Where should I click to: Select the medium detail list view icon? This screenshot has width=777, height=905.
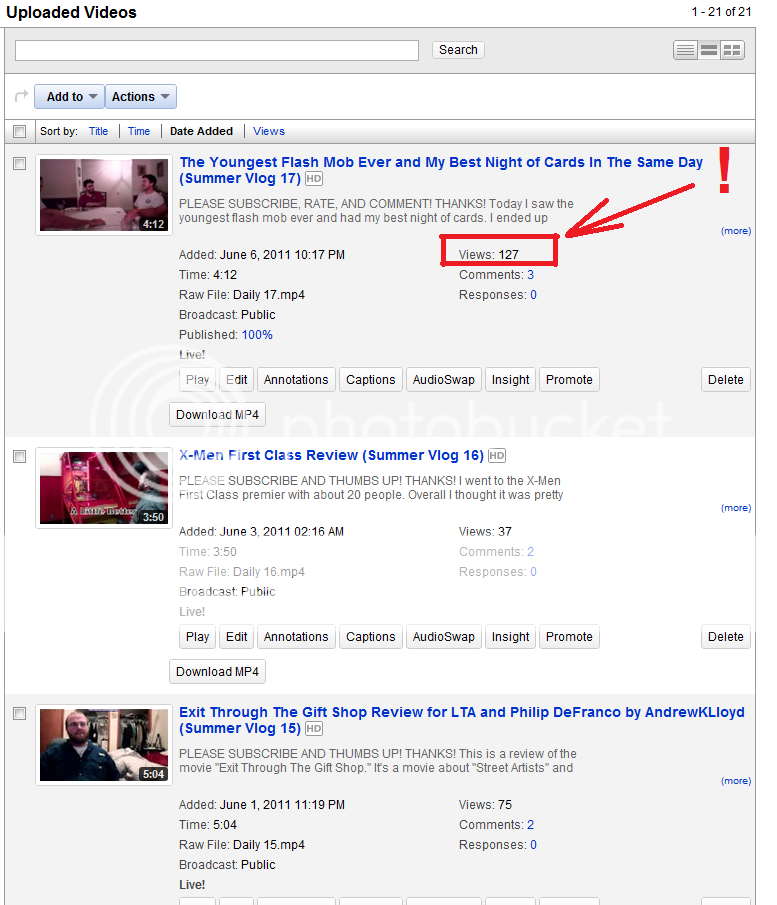[x=709, y=50]
